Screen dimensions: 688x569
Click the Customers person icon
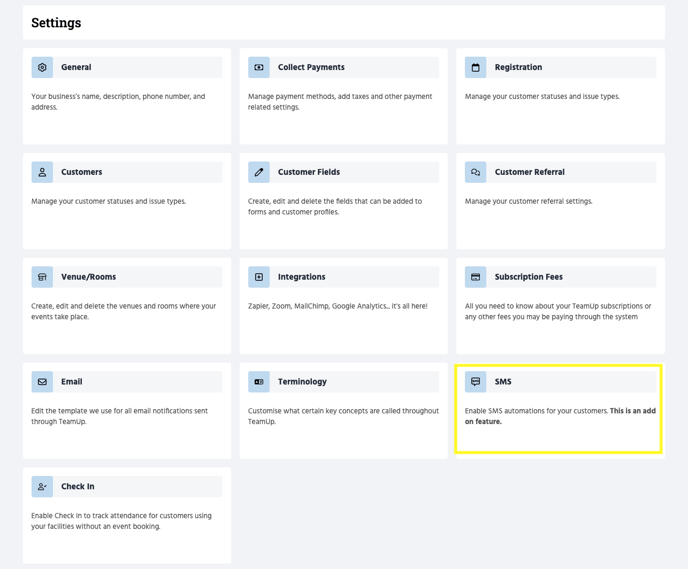42,172
